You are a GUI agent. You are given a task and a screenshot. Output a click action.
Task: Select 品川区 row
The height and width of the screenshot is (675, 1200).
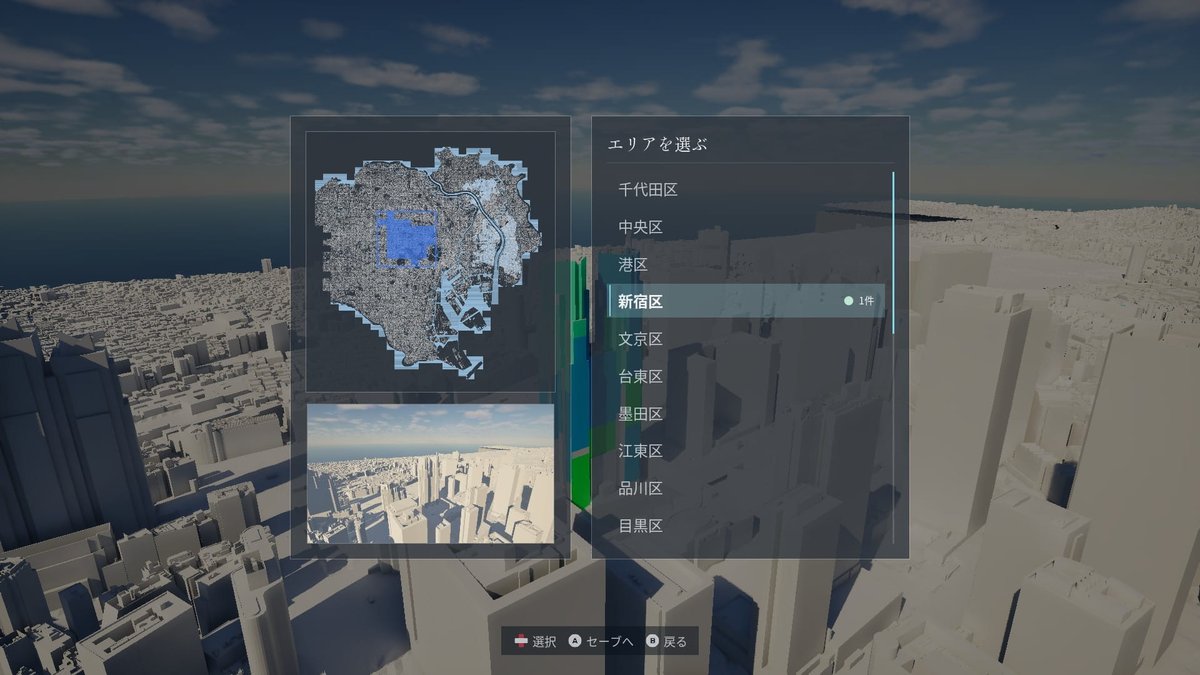[746, 488]
